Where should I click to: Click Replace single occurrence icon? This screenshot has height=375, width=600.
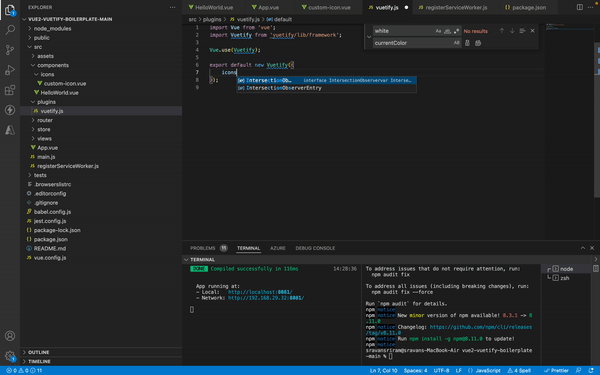(467, 43)
